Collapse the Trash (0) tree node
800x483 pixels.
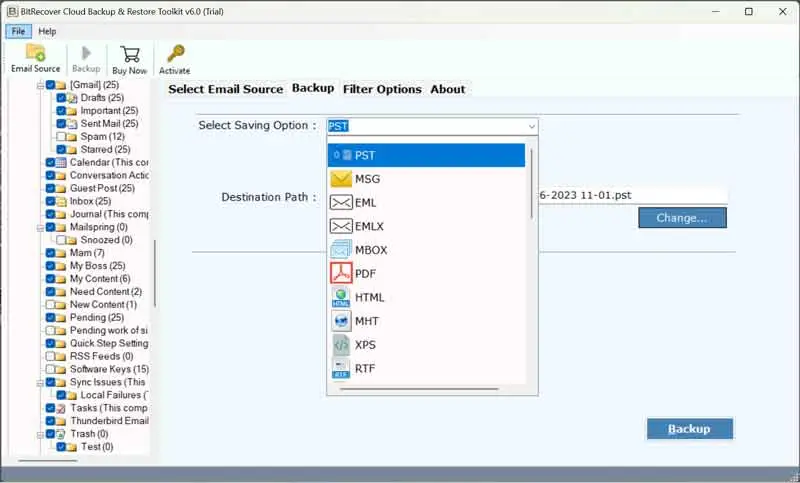[40, 435]
